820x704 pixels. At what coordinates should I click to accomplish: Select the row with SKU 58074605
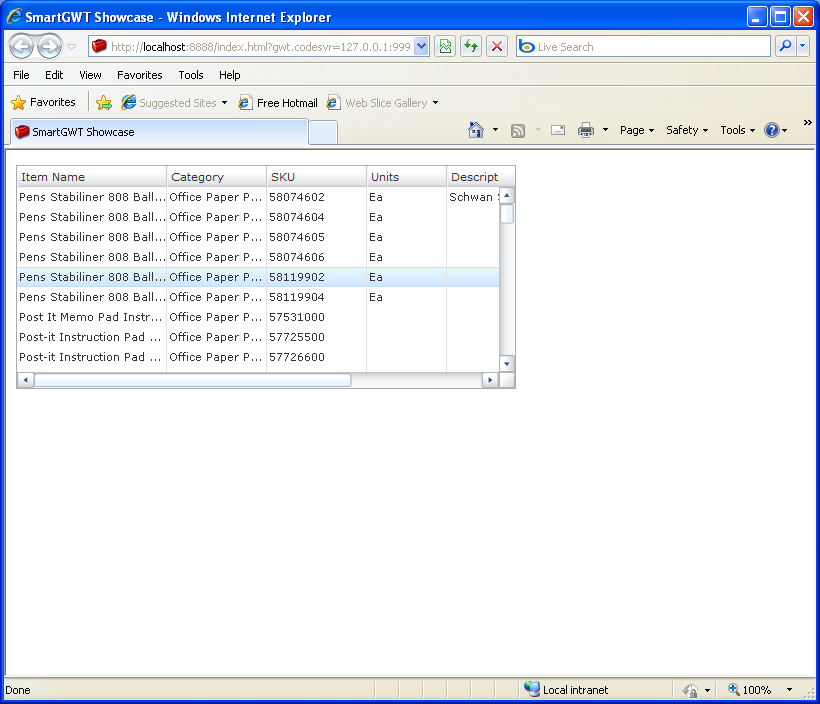[x=258, y=237]
